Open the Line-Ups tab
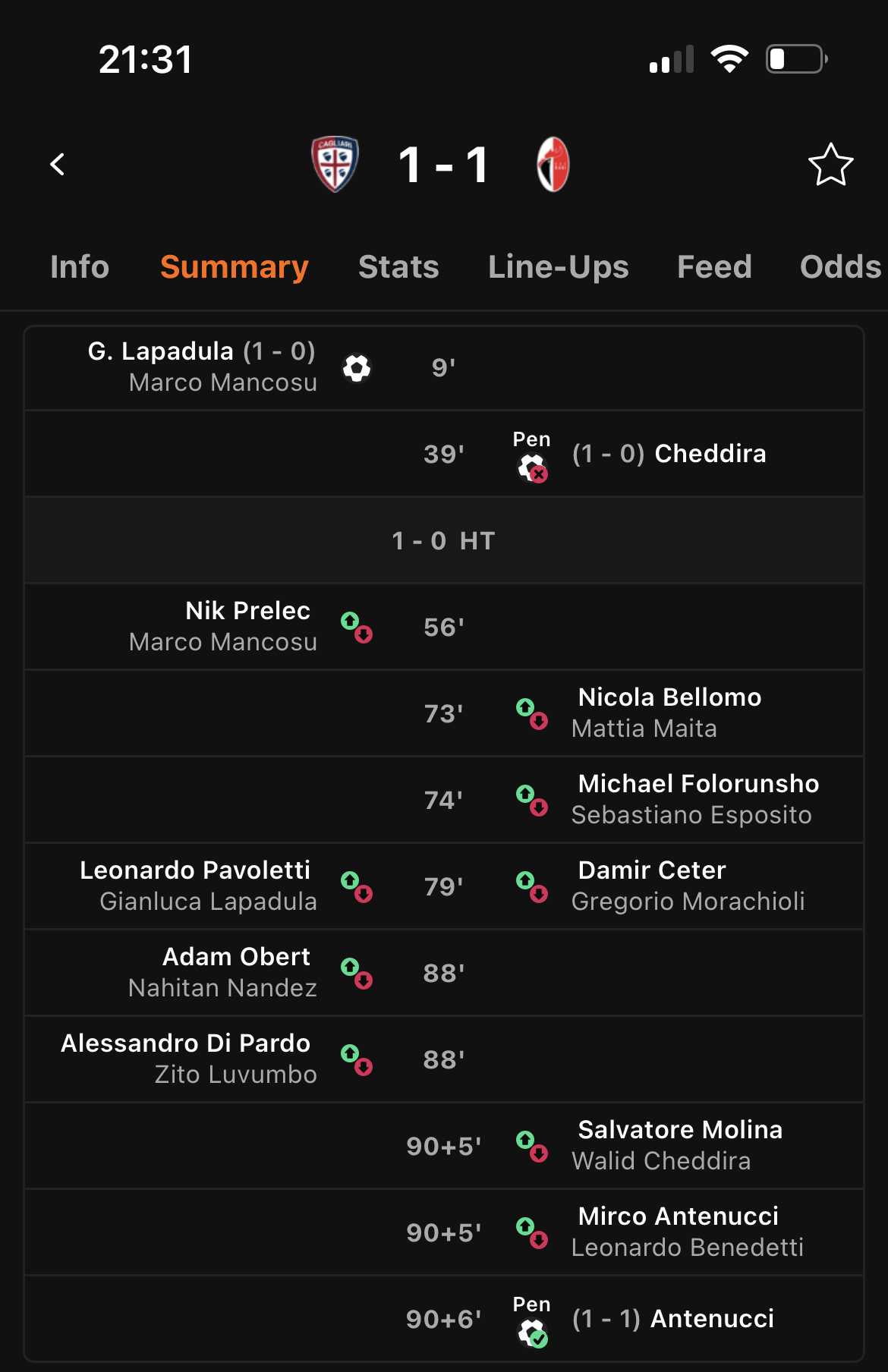 click(559, 267)
